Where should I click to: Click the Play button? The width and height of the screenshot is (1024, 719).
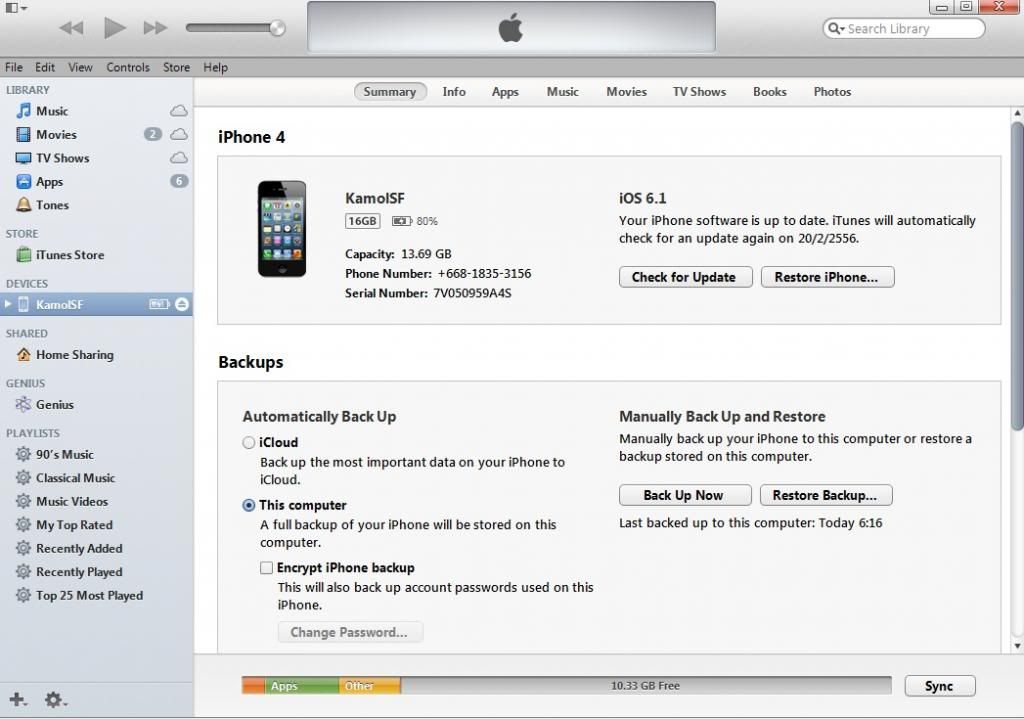[114, 27]
